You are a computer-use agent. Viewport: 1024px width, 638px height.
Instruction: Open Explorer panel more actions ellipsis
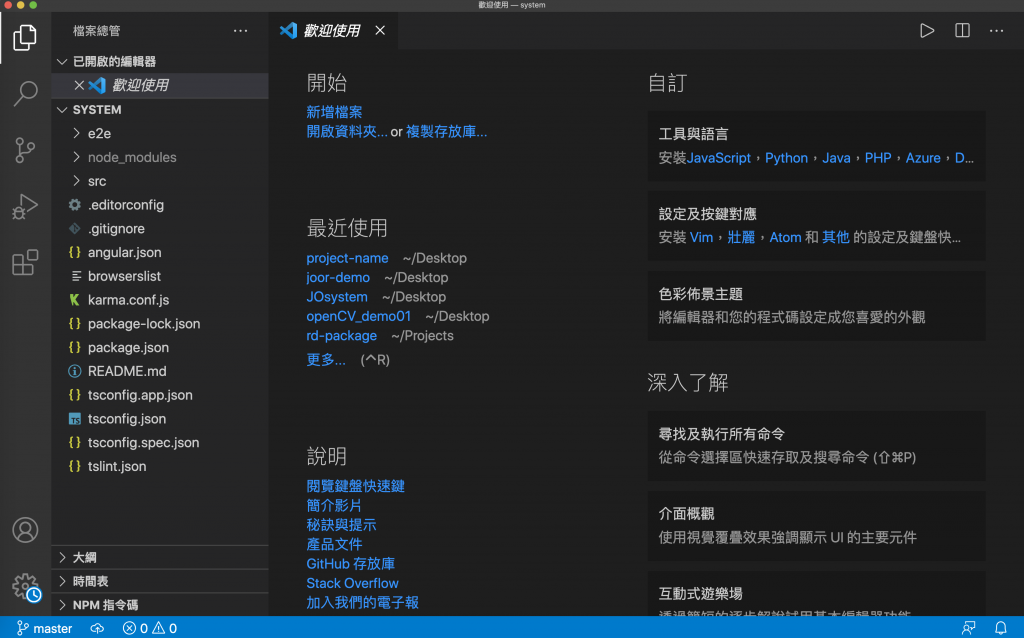240,31
